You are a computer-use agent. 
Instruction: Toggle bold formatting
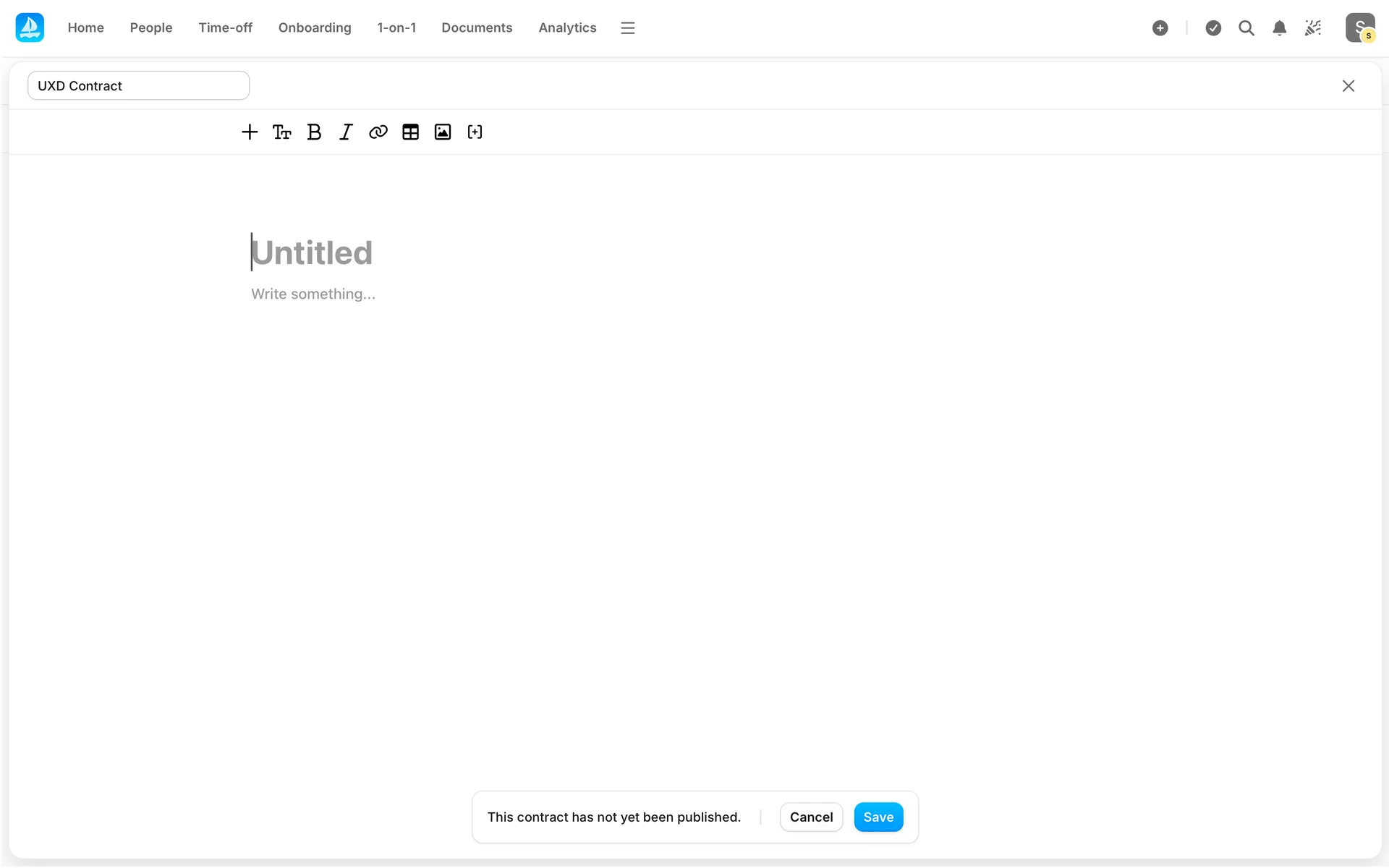coord(314,132)
